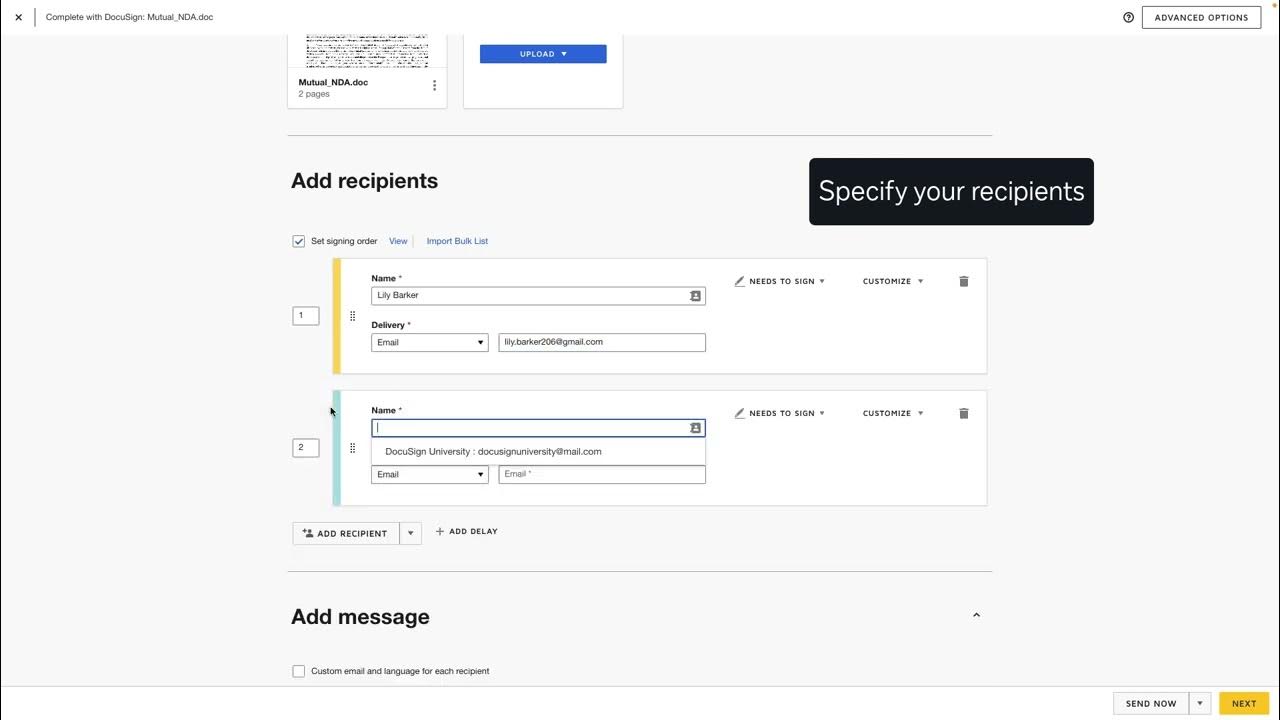Open delivery method Email dropdown for recipient 1

429,343
